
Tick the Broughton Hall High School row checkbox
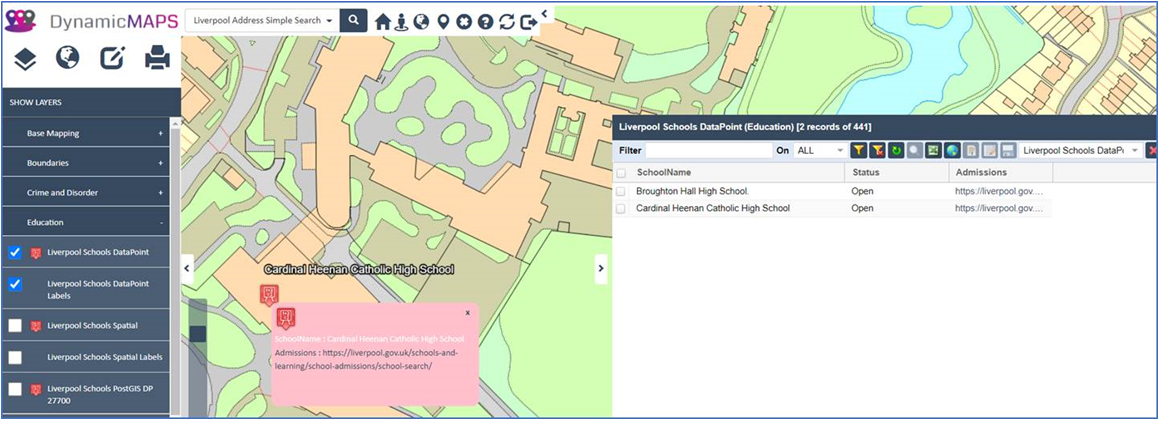[620, 191]
